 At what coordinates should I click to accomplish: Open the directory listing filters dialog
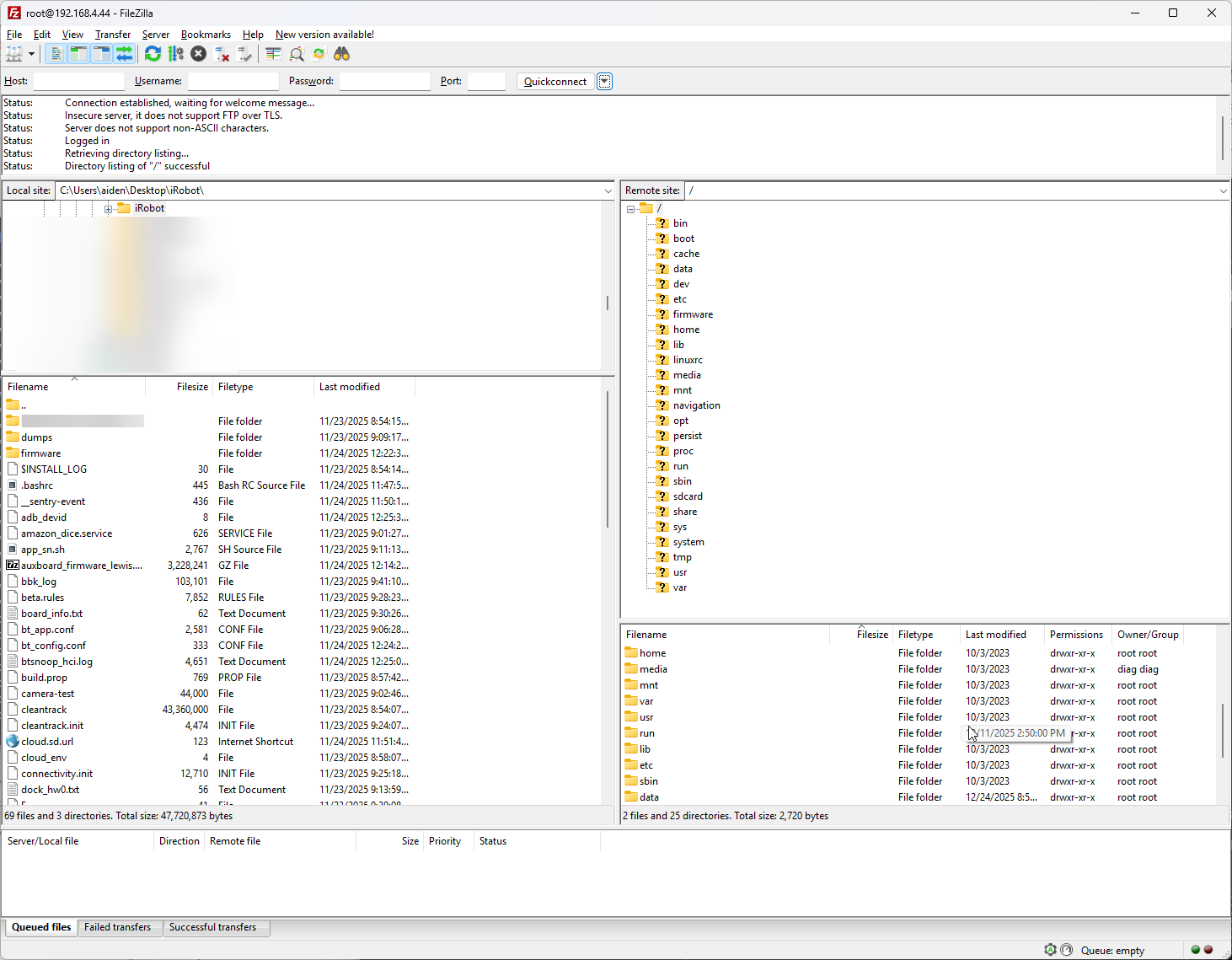[273, 54]
